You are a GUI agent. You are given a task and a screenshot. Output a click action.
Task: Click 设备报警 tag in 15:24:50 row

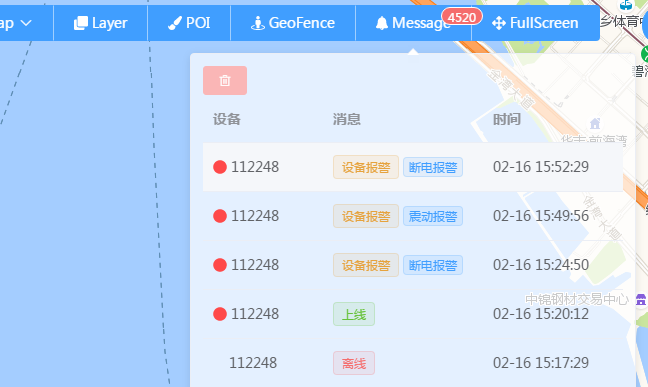coord(366,265)
